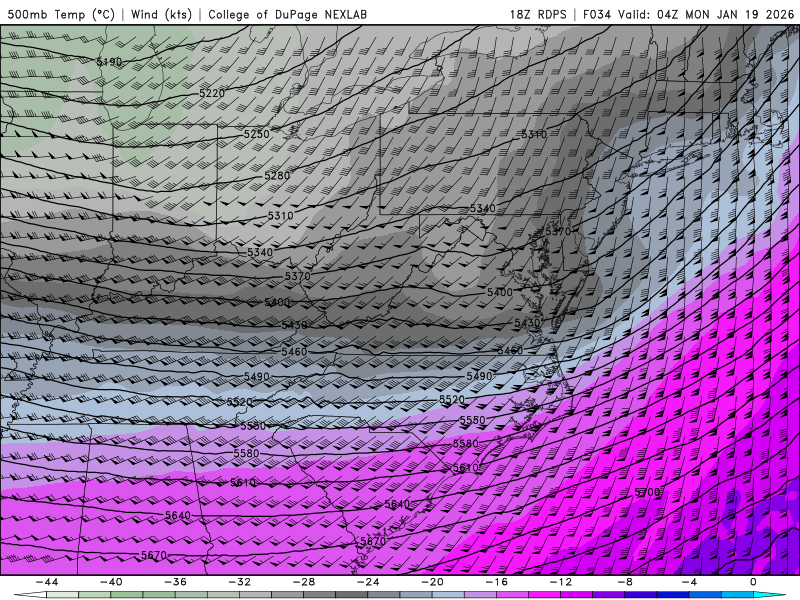Click the "Wind (kts)" header label
Image resolution: width=800 pixels, height=600 pixels.
[x=161, y=14]
